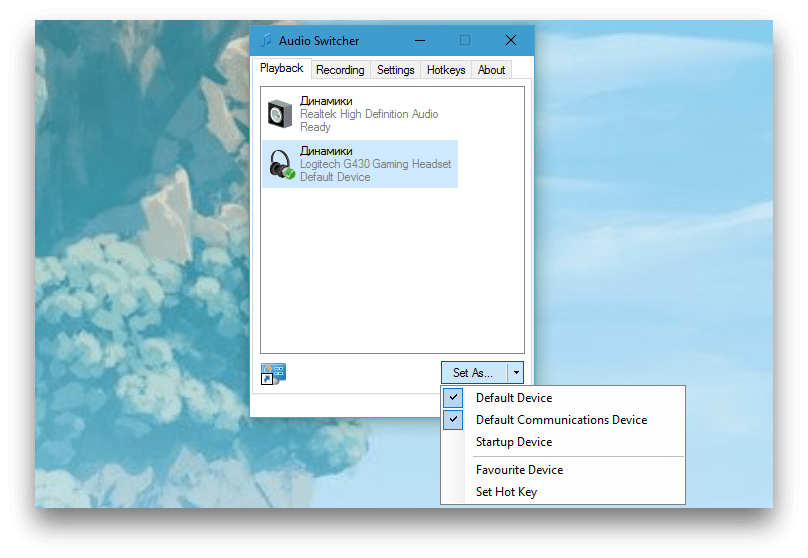Select the Playback tab

(x=281, y=69)
